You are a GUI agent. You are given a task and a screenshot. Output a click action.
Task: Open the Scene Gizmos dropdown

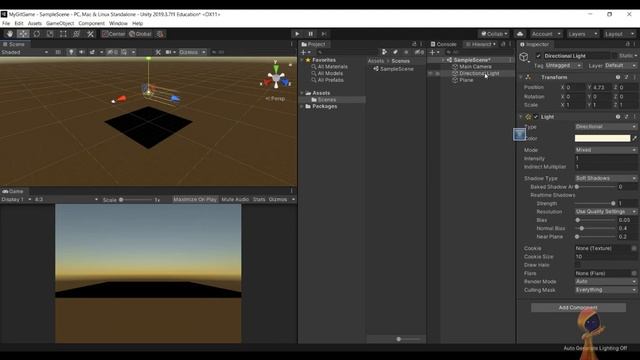coord(192,52)
